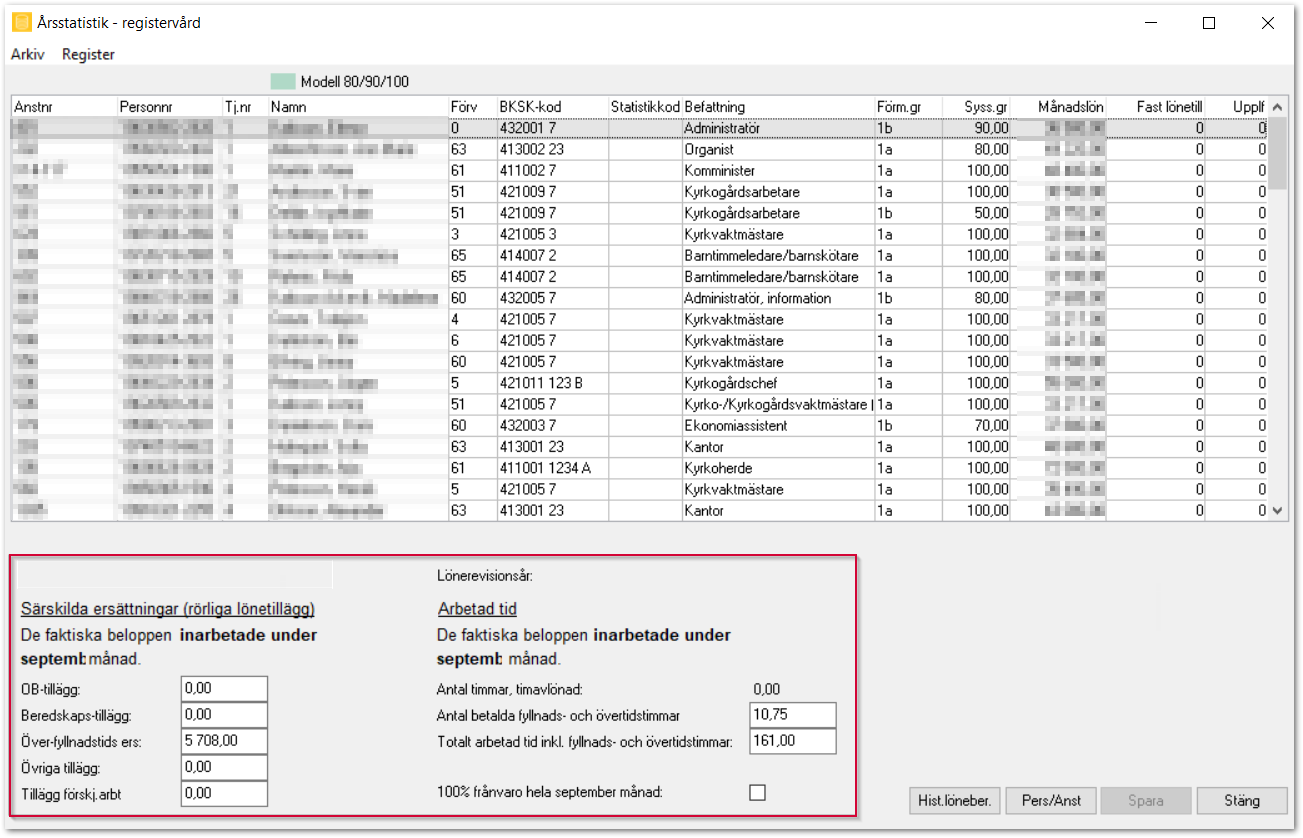Click the Fast lönetill column header
The width and height of the screenshot is (1303, 838).
coord(1156,107)
